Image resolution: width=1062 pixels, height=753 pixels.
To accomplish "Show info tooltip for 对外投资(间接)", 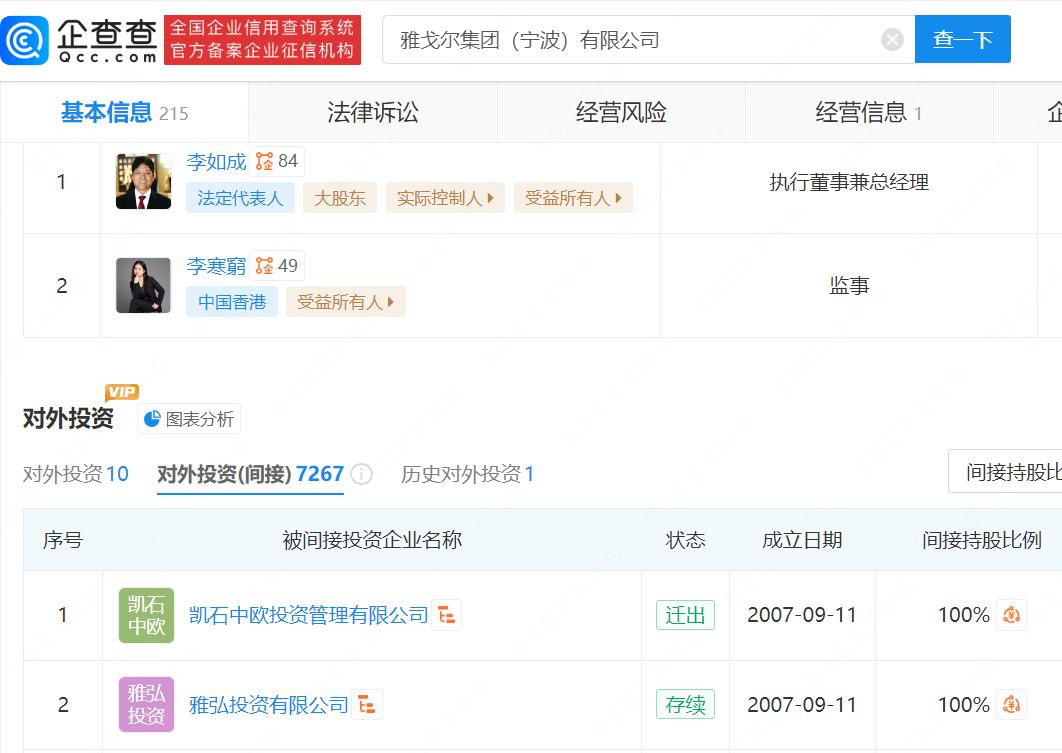I will [x=362, y=474].
